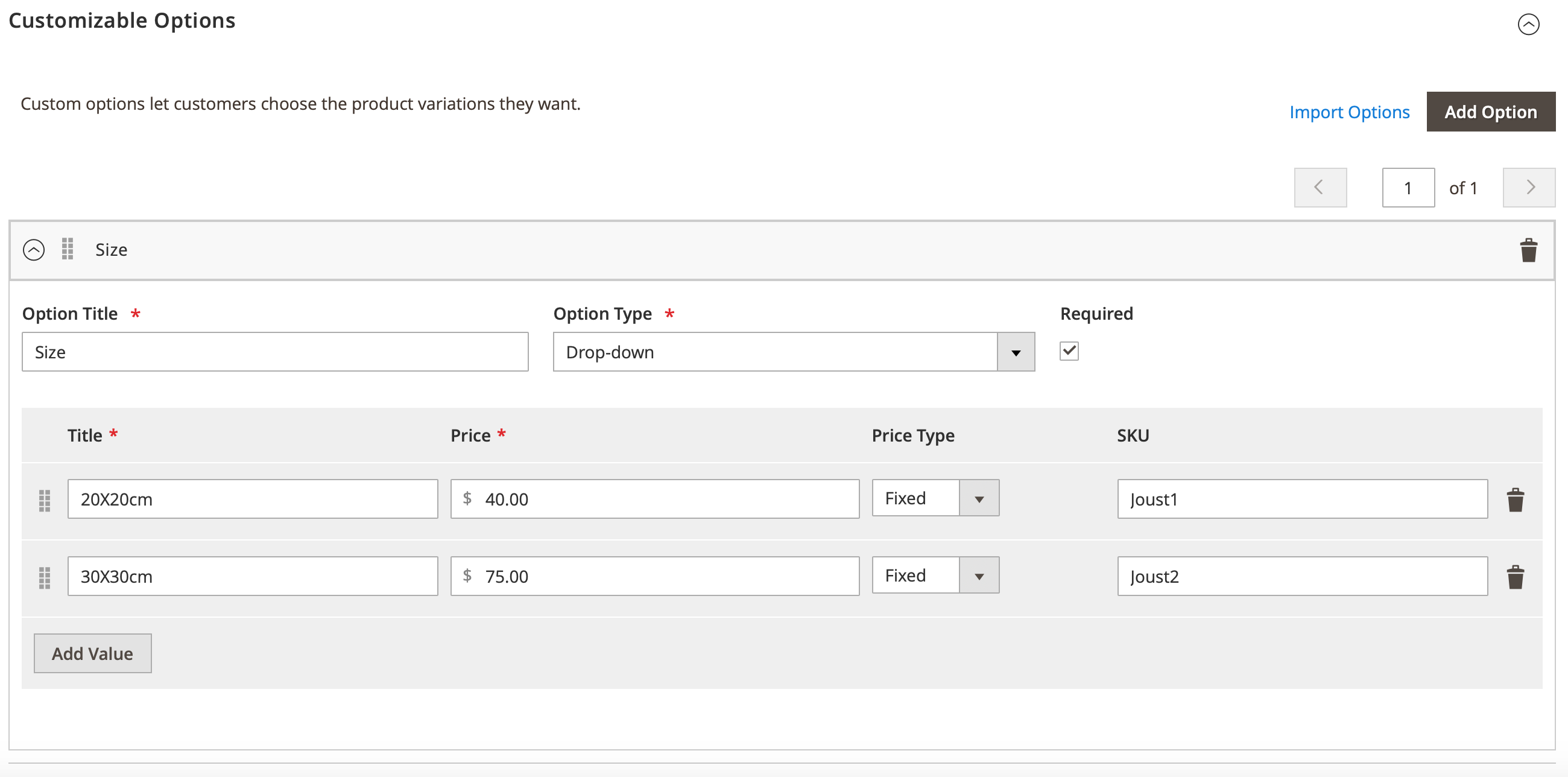1568x777 pixels.
Task: Collapse the Customizable Options section
Action: 1528,24
